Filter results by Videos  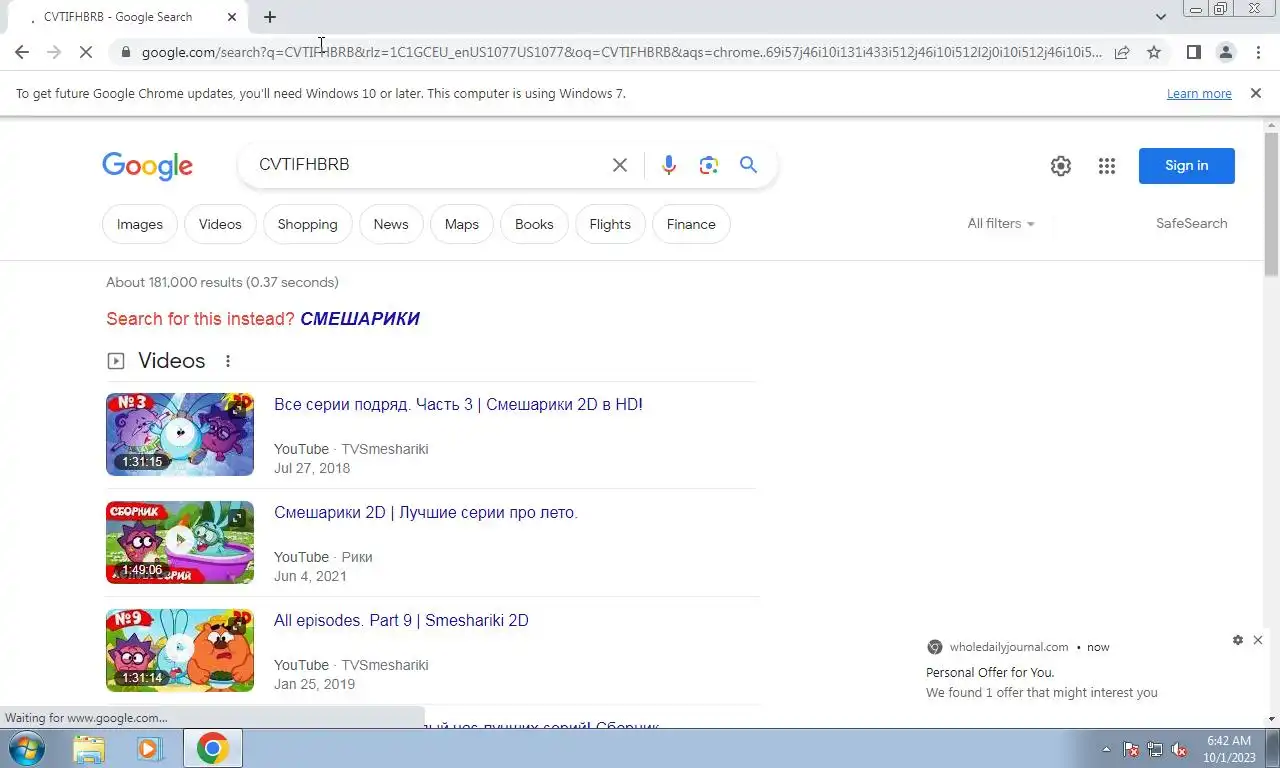click(220, 224)
